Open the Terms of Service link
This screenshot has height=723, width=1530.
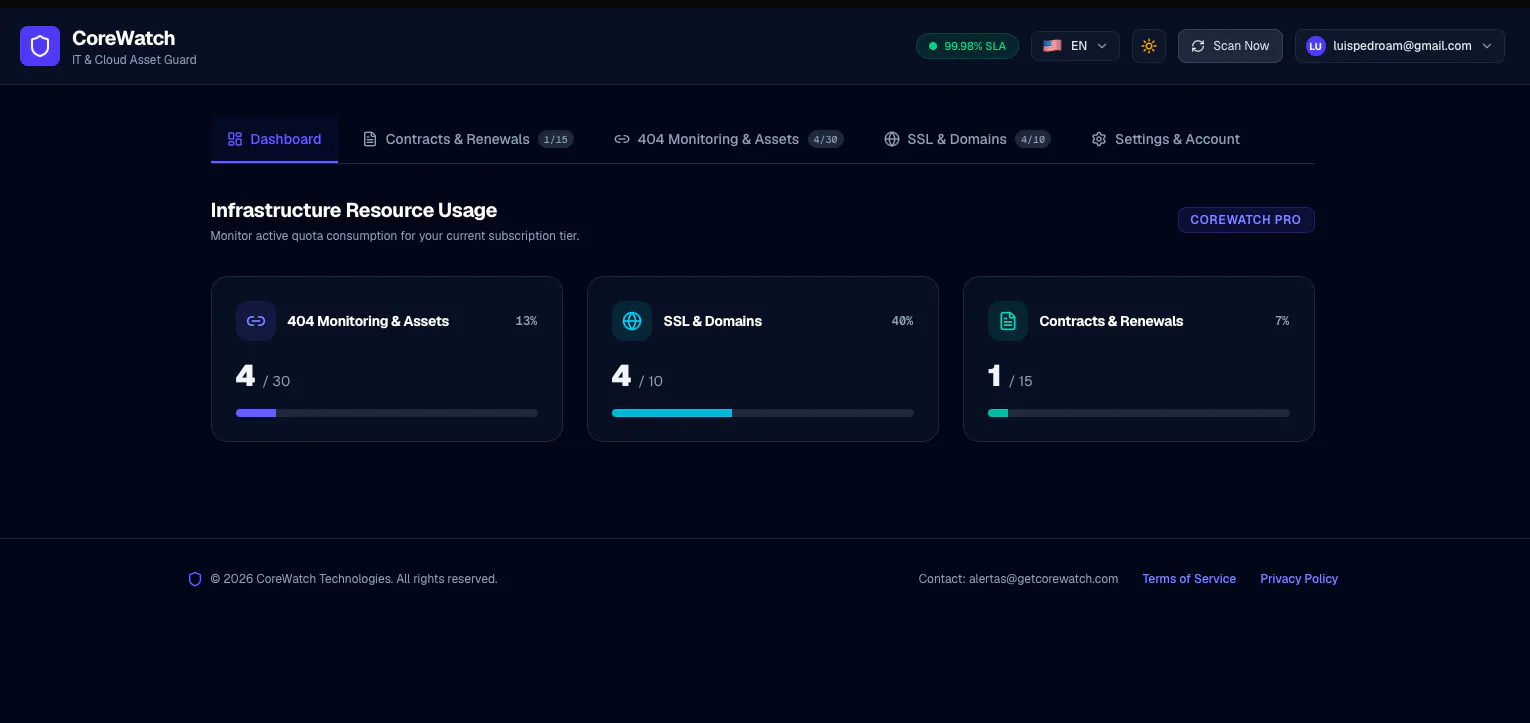[1189, 579]
